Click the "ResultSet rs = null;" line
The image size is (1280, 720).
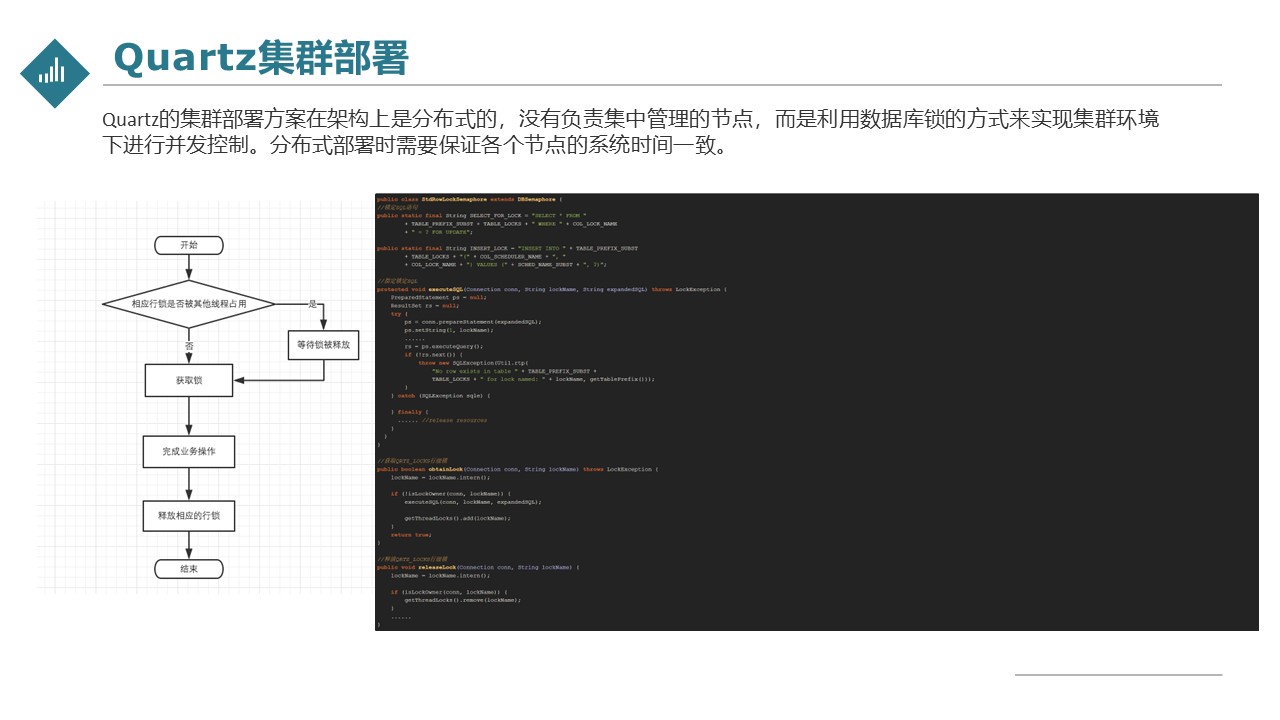pyautogui.click(x=425, y=305)
